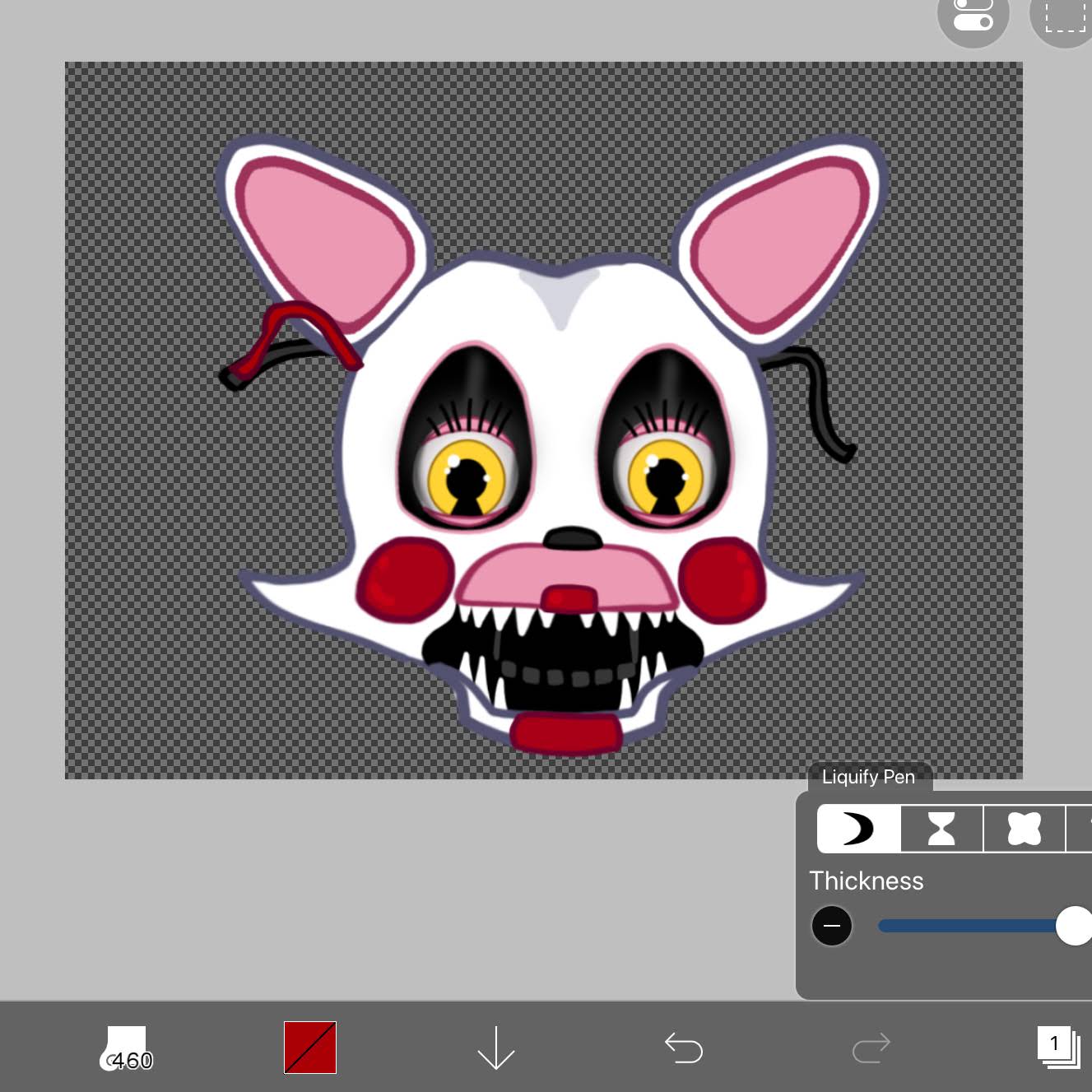Image resolution: width=1092 pixels, height=1092 pixels.
Task: Click the black nose on the canvas
Action: click(573, 538)
